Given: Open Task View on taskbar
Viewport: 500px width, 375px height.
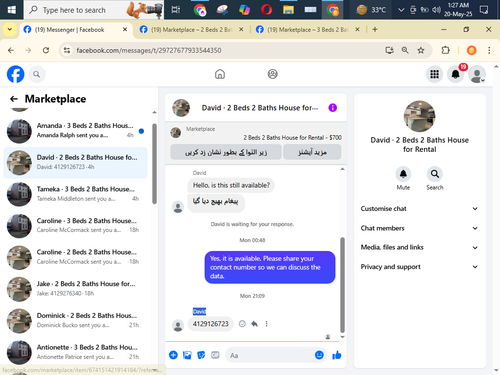Looking at the screenshot, I should click(176, 10).
